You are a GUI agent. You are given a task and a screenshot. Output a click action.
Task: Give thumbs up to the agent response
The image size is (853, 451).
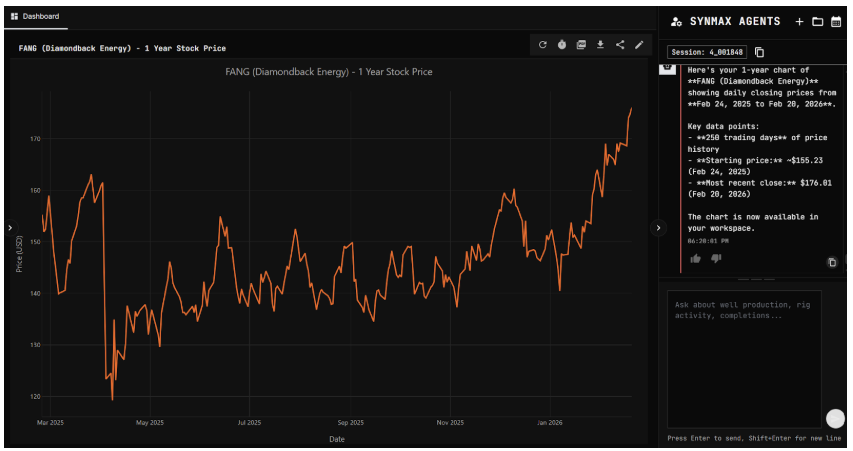(x=696, y=259)
